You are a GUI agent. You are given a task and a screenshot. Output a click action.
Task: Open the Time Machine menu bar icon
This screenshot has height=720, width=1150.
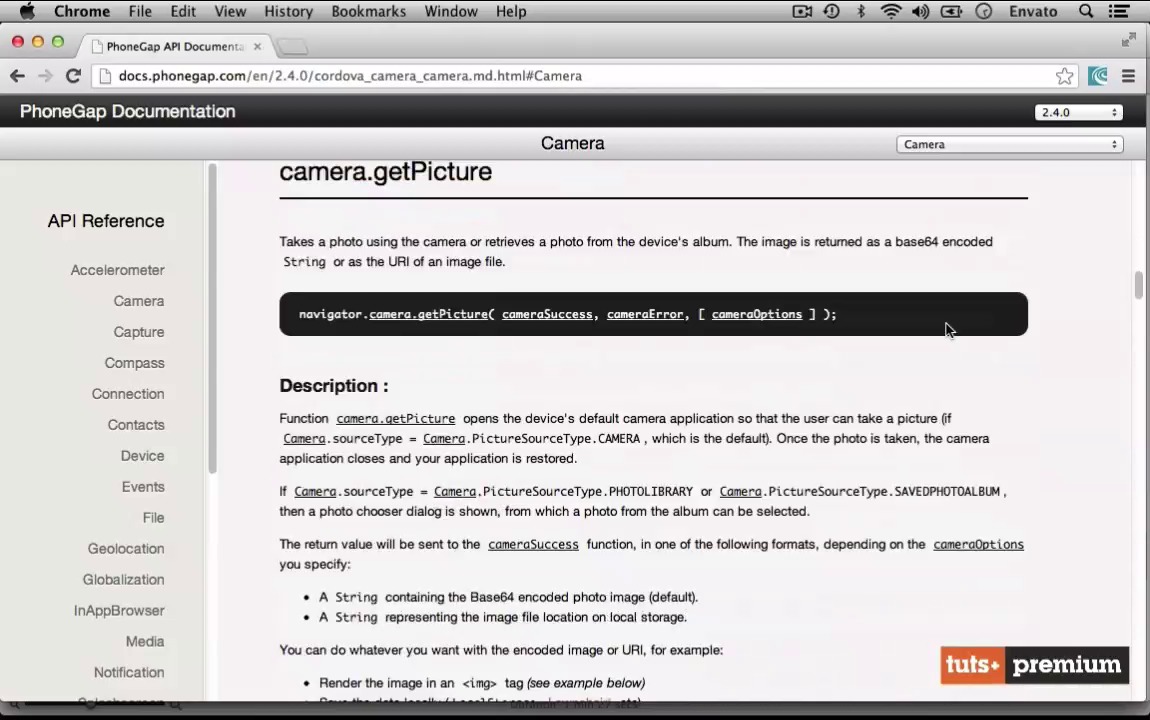[x=832, y=11]
